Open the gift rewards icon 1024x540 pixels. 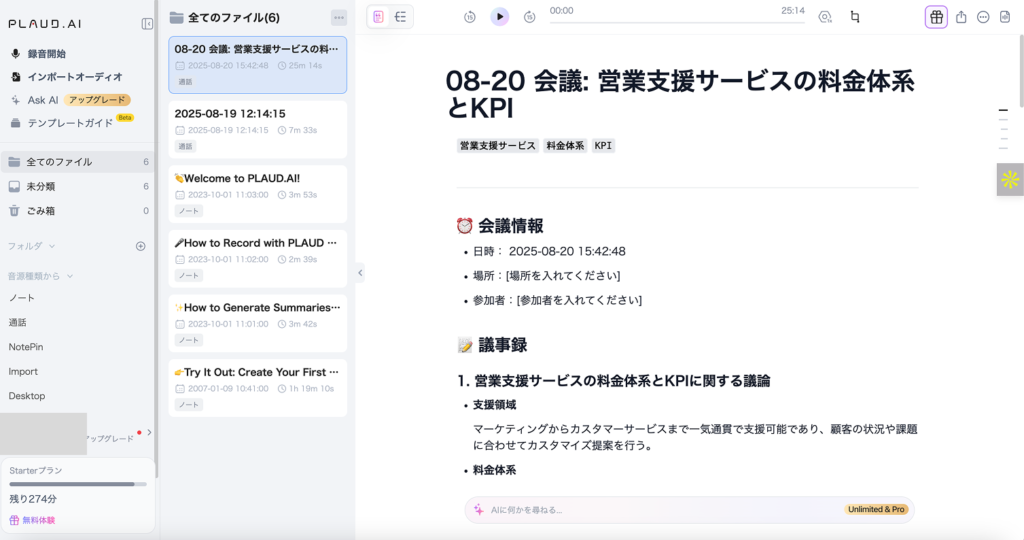pos(936,17)
